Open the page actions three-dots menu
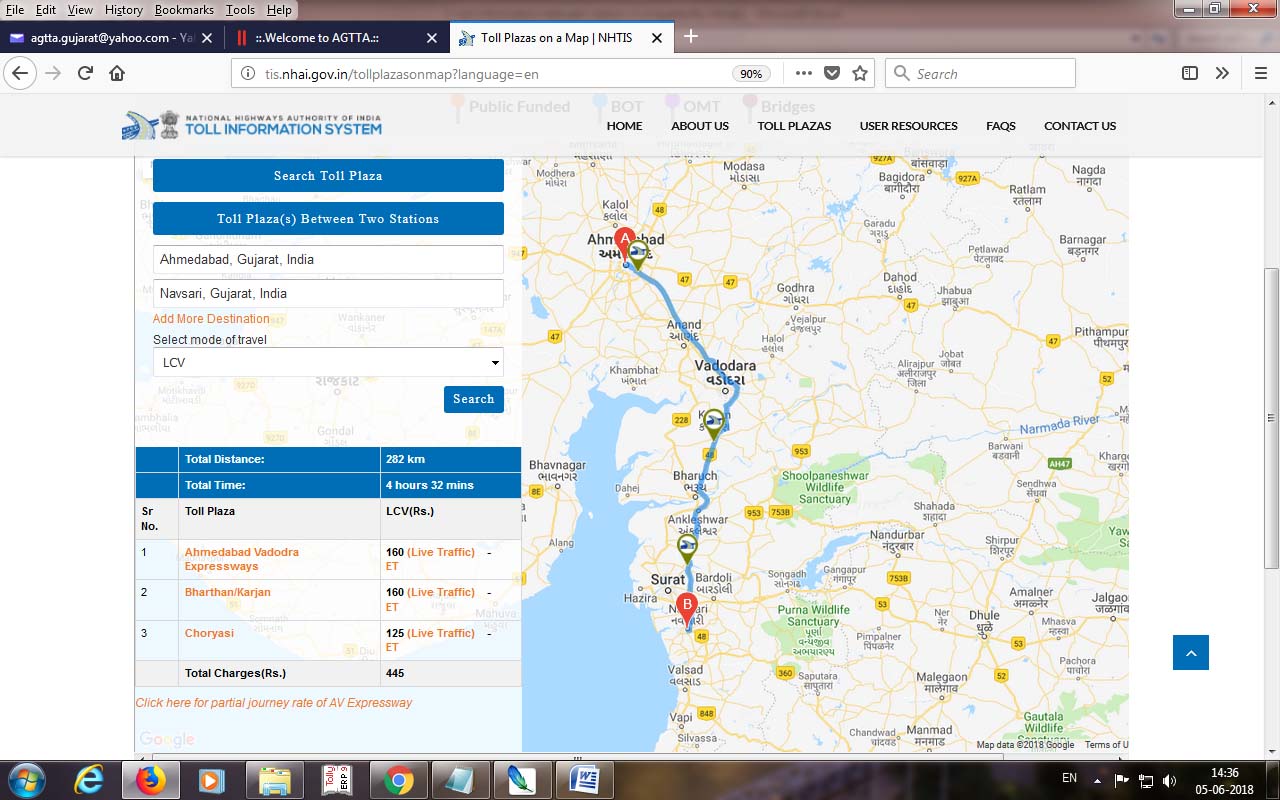This screenshot has height=800, width=1280. click(x=804, y=73)
